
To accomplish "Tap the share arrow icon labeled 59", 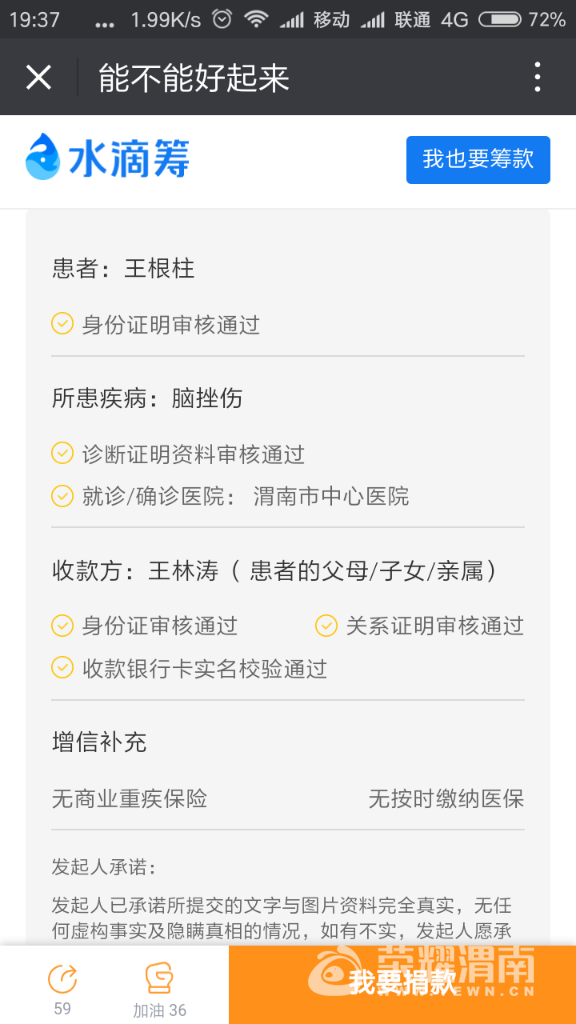I will click(x=63, y=980).
